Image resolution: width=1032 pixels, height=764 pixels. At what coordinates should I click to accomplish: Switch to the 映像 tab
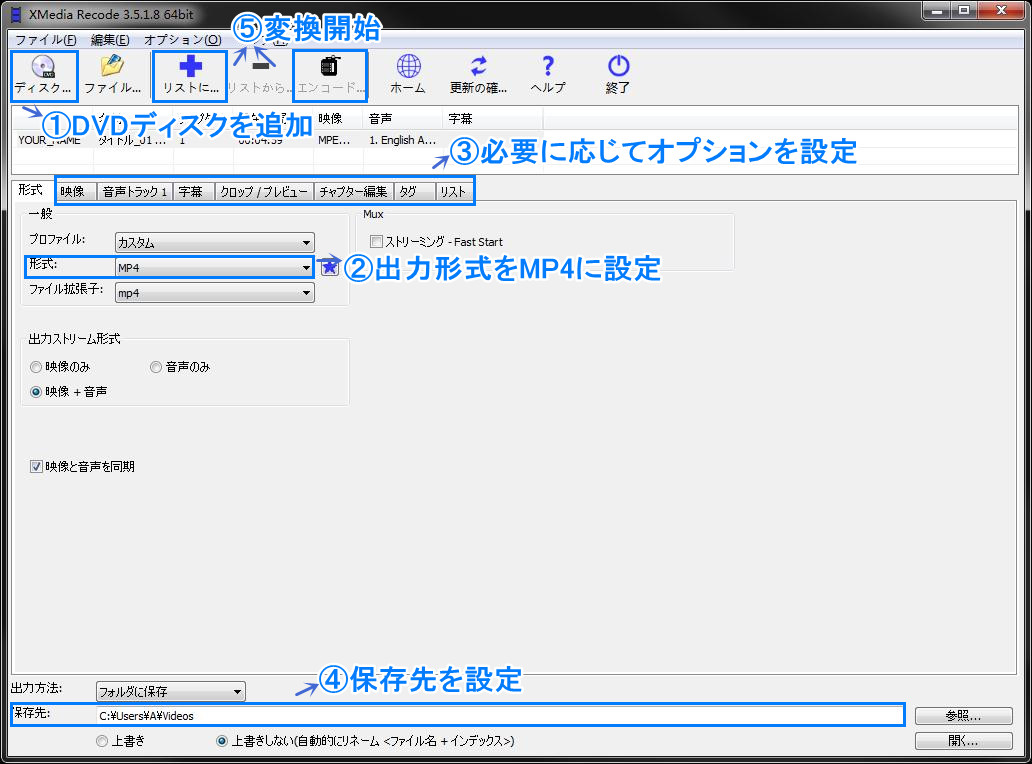[x=75, y=190]
